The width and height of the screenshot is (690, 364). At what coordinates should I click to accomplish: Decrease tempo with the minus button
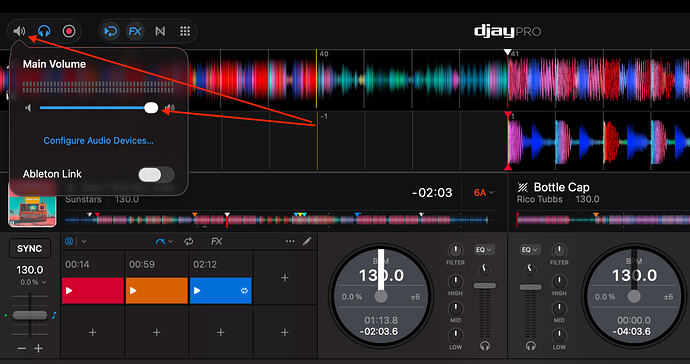pos(21,348)
